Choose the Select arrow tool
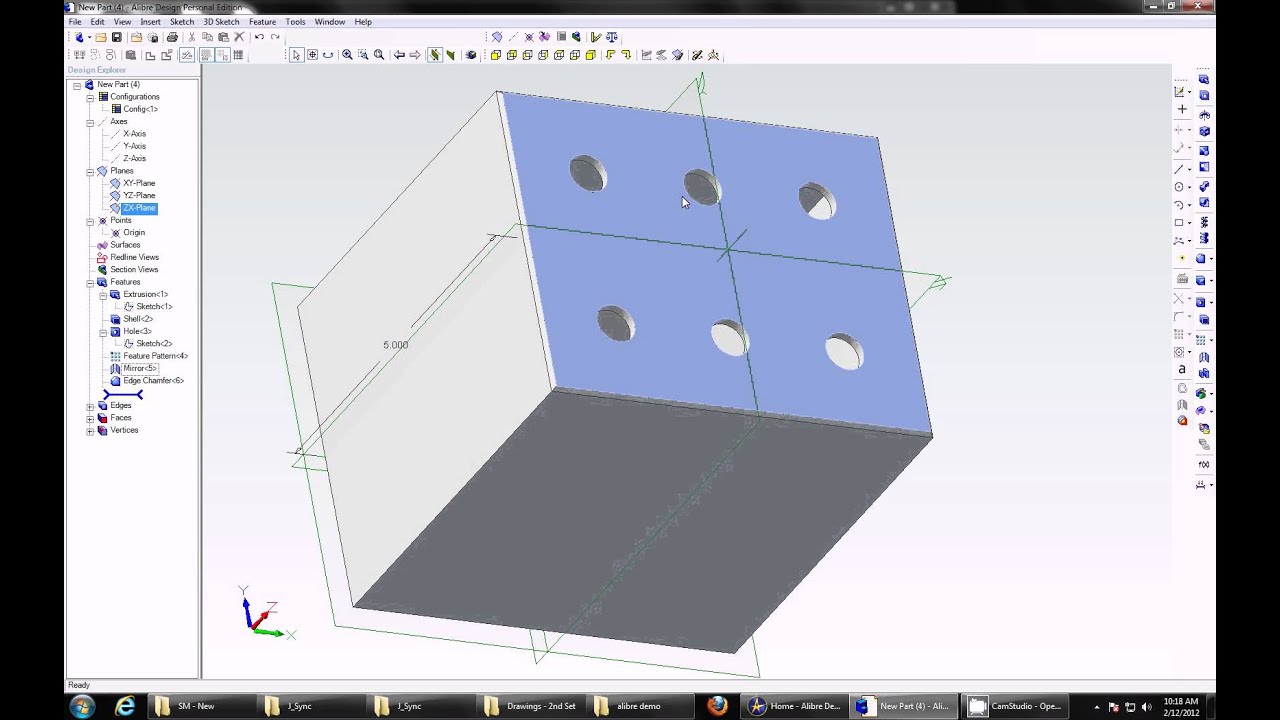The height and width of the screenshot is (720, 1280). point(296,55)
